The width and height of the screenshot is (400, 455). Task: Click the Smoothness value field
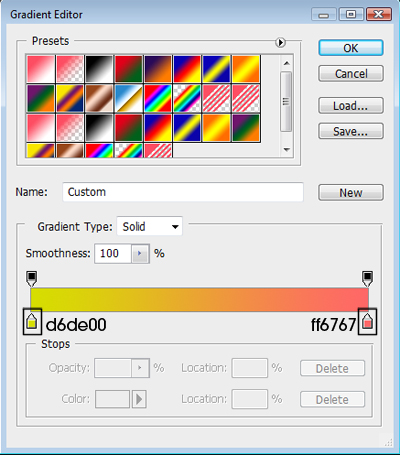click(113, 253)
